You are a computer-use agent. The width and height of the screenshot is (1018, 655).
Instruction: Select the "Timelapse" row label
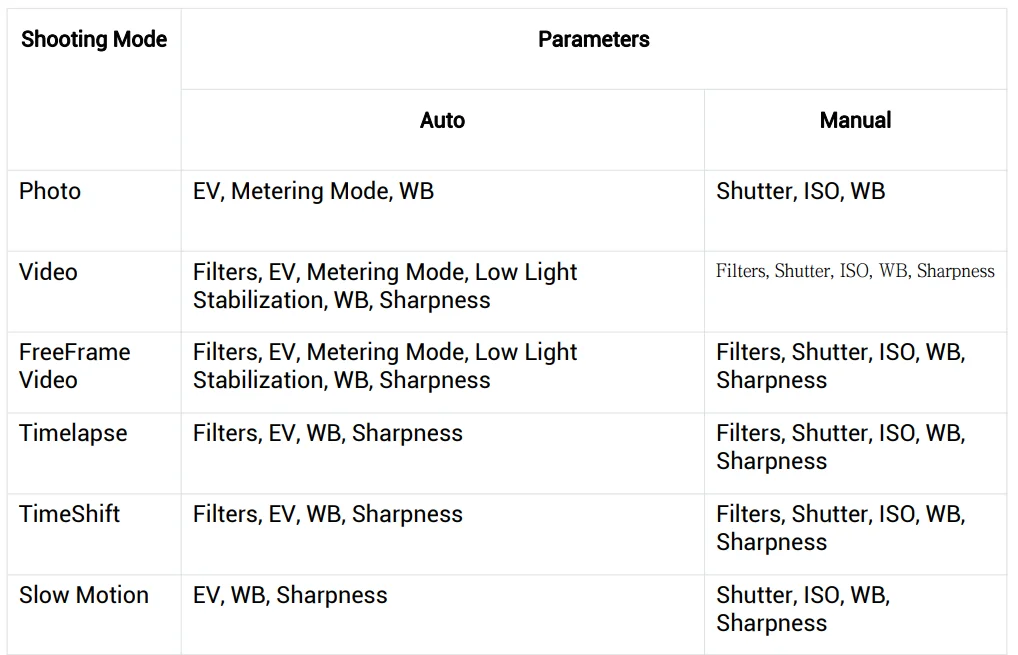tap(73, 434)
